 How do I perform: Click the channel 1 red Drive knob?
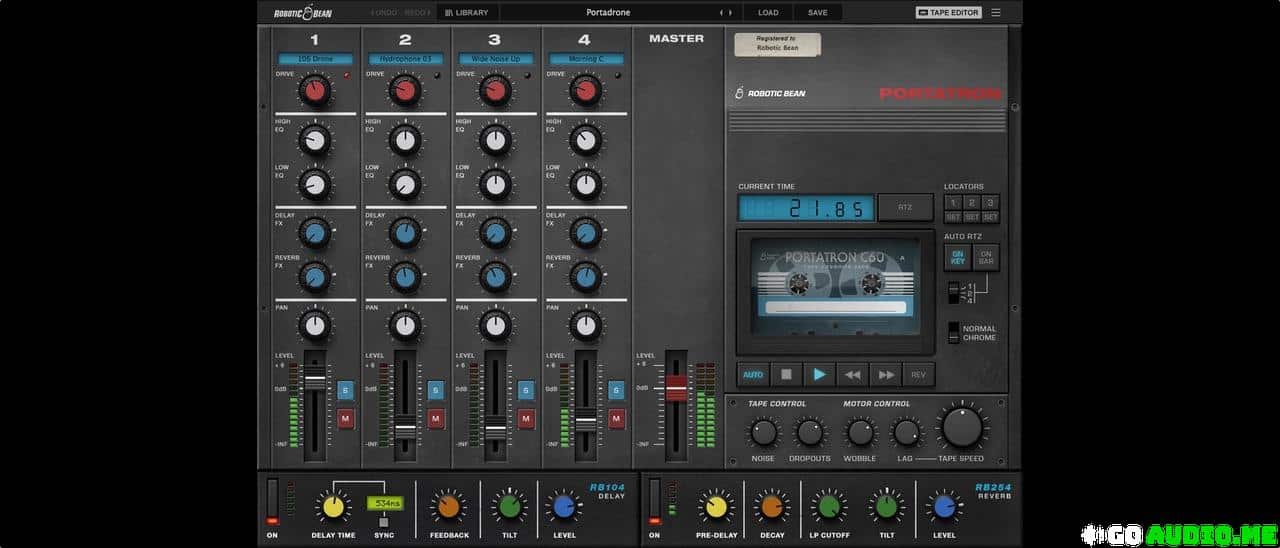(x=315, y=92)
